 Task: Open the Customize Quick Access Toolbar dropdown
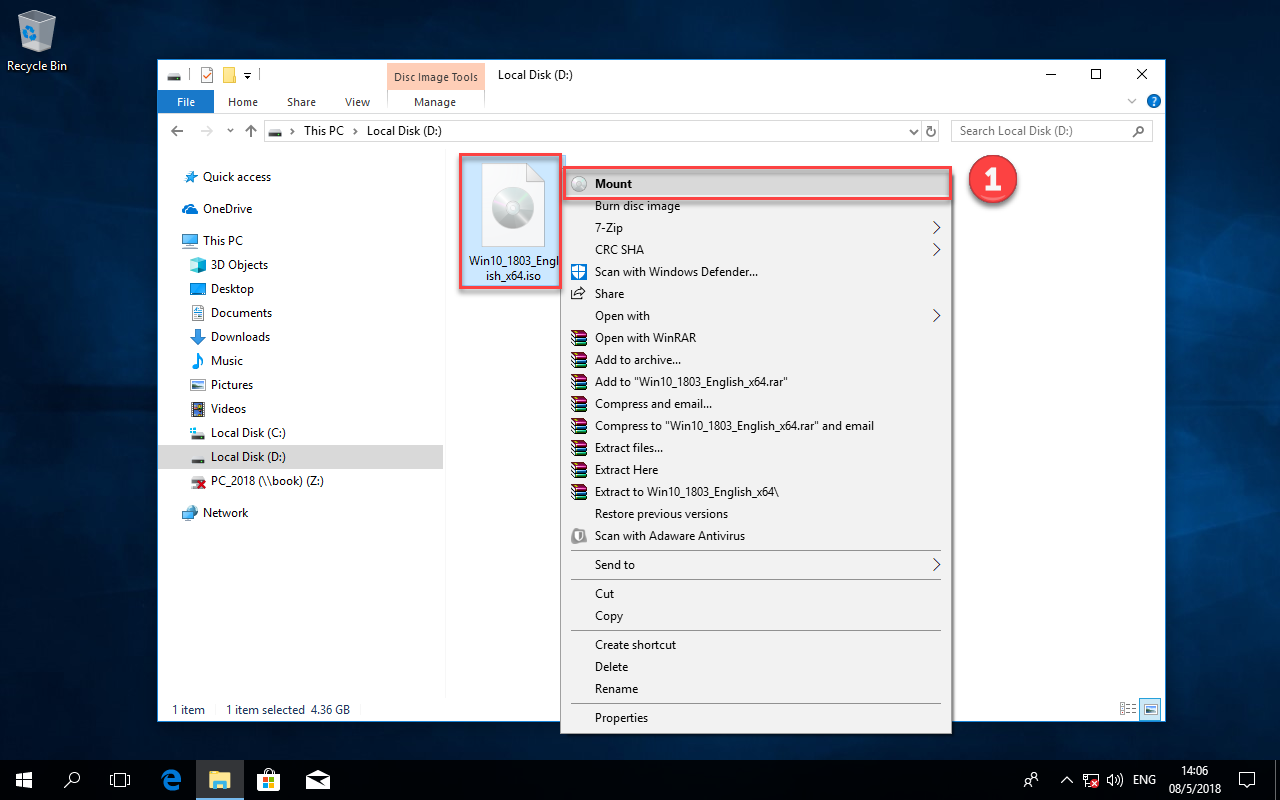pos(247,75)
